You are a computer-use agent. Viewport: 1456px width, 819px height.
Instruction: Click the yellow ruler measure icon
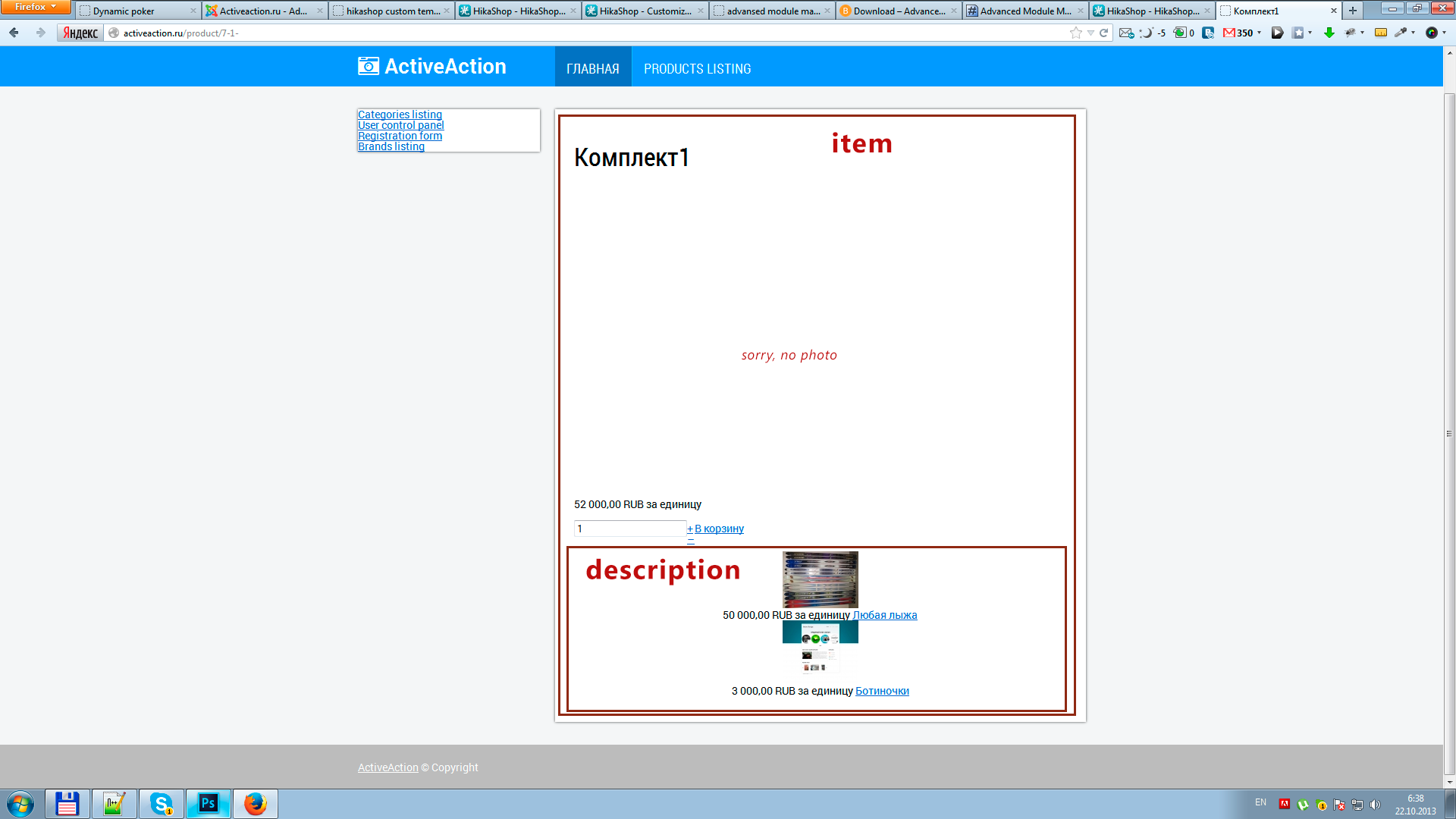pyautogui.click(x=1380, y=33)
